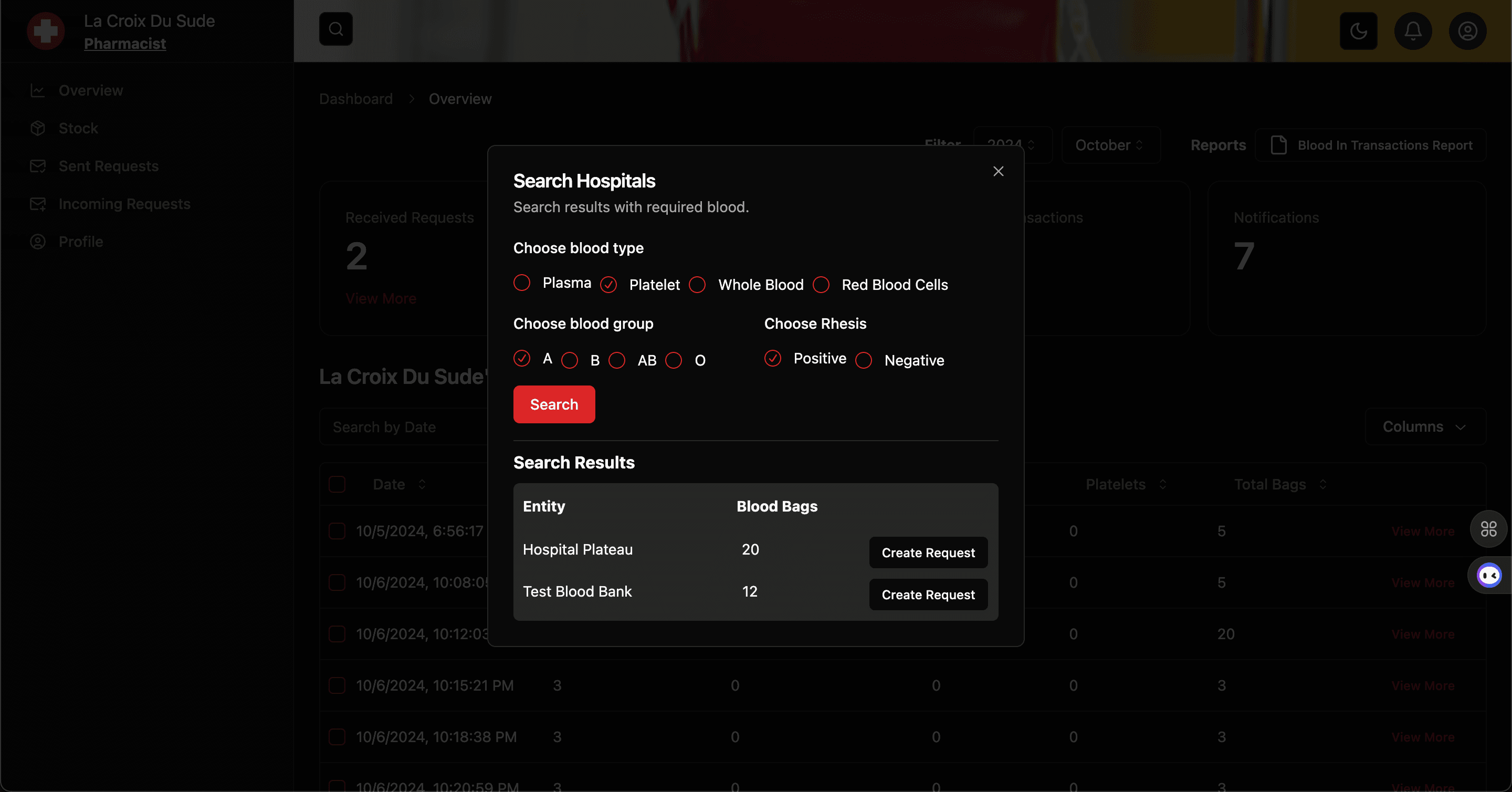This screenshot has height=792, width=1512.
Task: Click the search magnifier icon in header
Action: [336, 29]
